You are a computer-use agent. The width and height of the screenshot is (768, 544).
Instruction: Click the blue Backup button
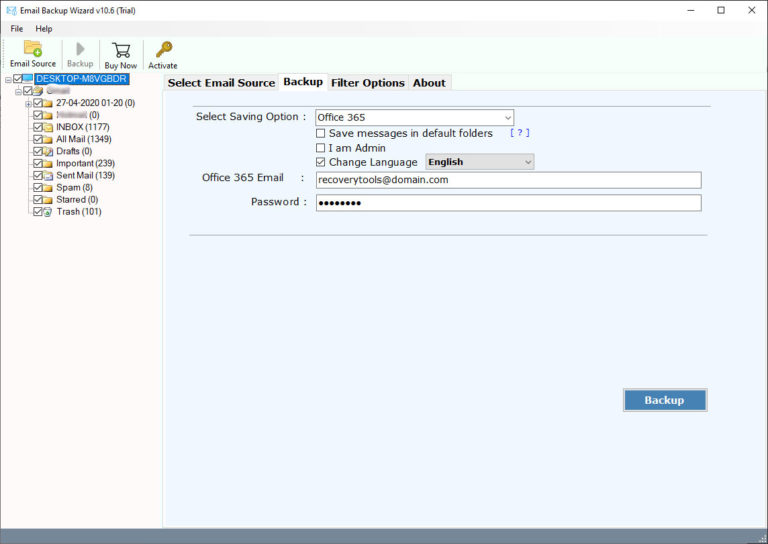click(665, 400)
